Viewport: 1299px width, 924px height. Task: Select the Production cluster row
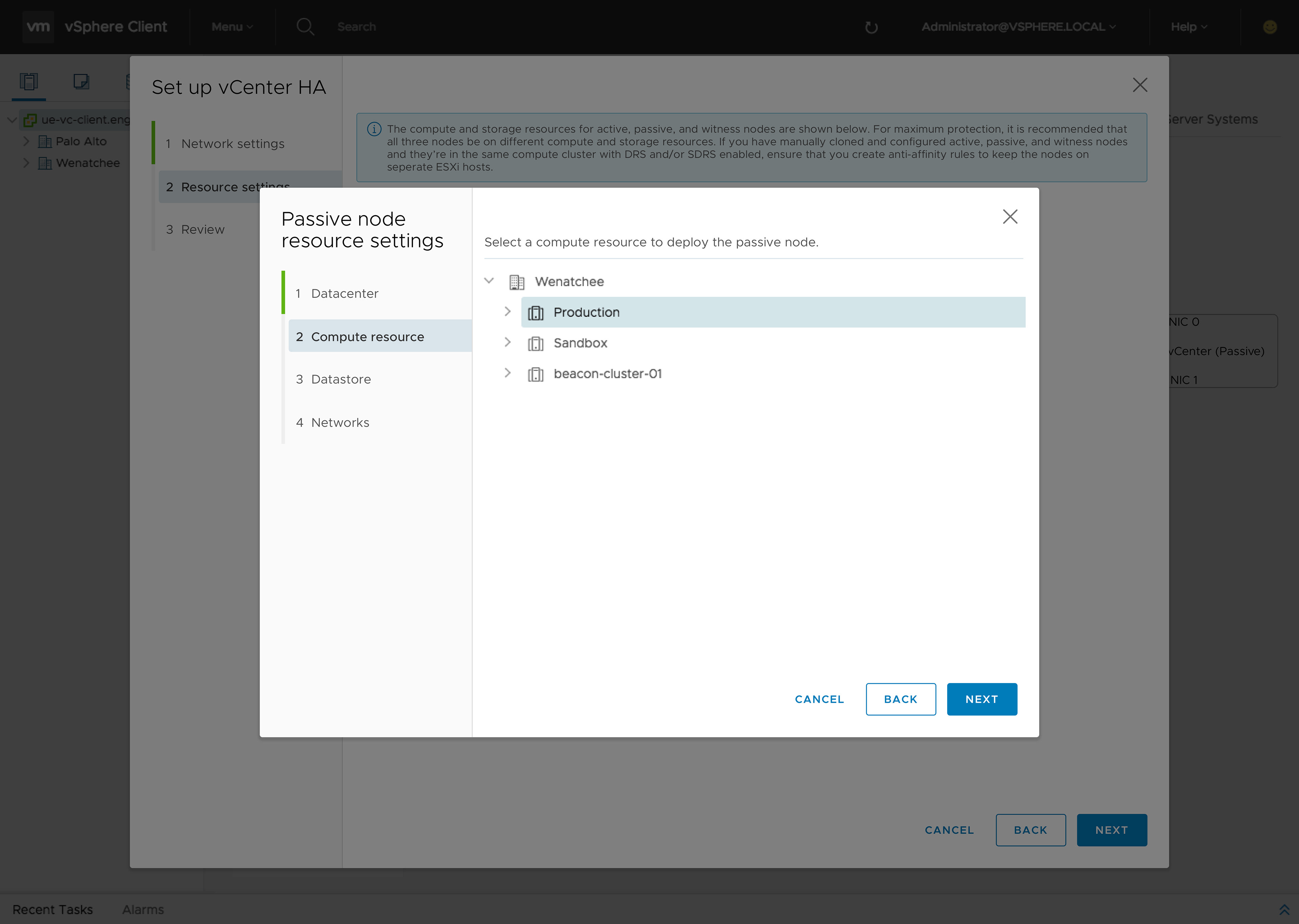[773, 312]
